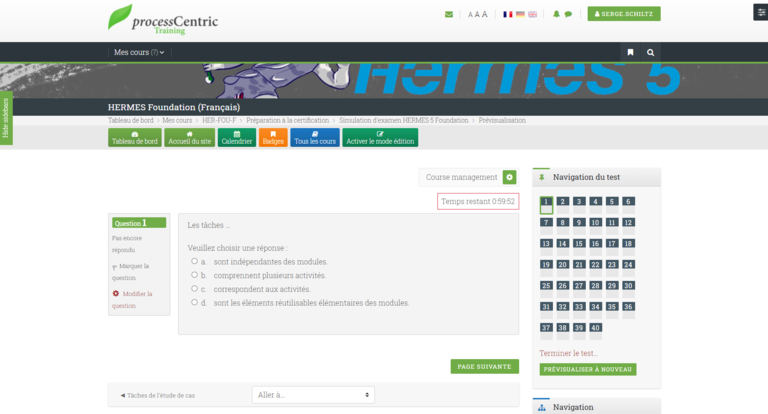768x414 pixels.
Task: Open the Aller à... jump dropdown
Action: point(313,395)
